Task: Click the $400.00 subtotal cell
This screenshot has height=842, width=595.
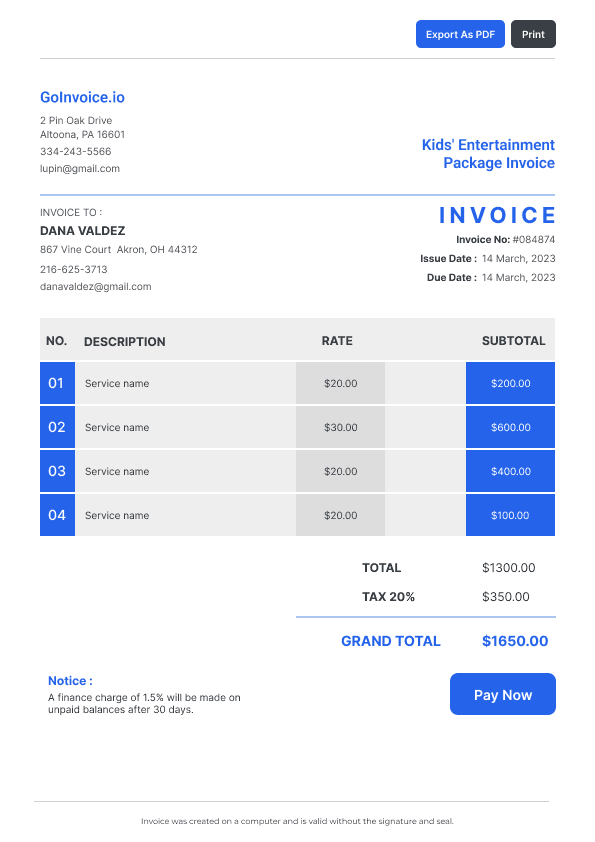Action: coord(510,471)
